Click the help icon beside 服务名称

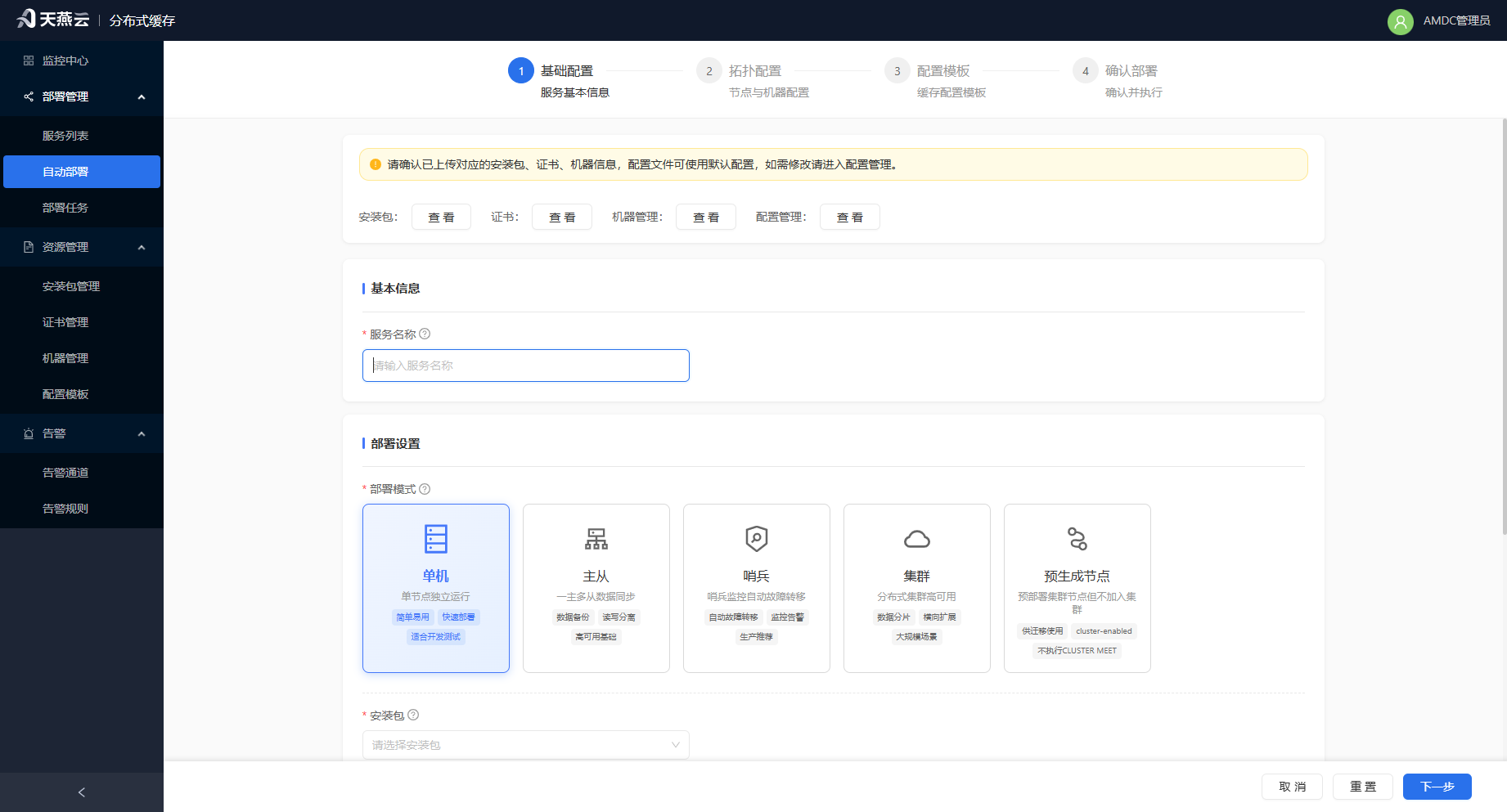tap(425, 334)
